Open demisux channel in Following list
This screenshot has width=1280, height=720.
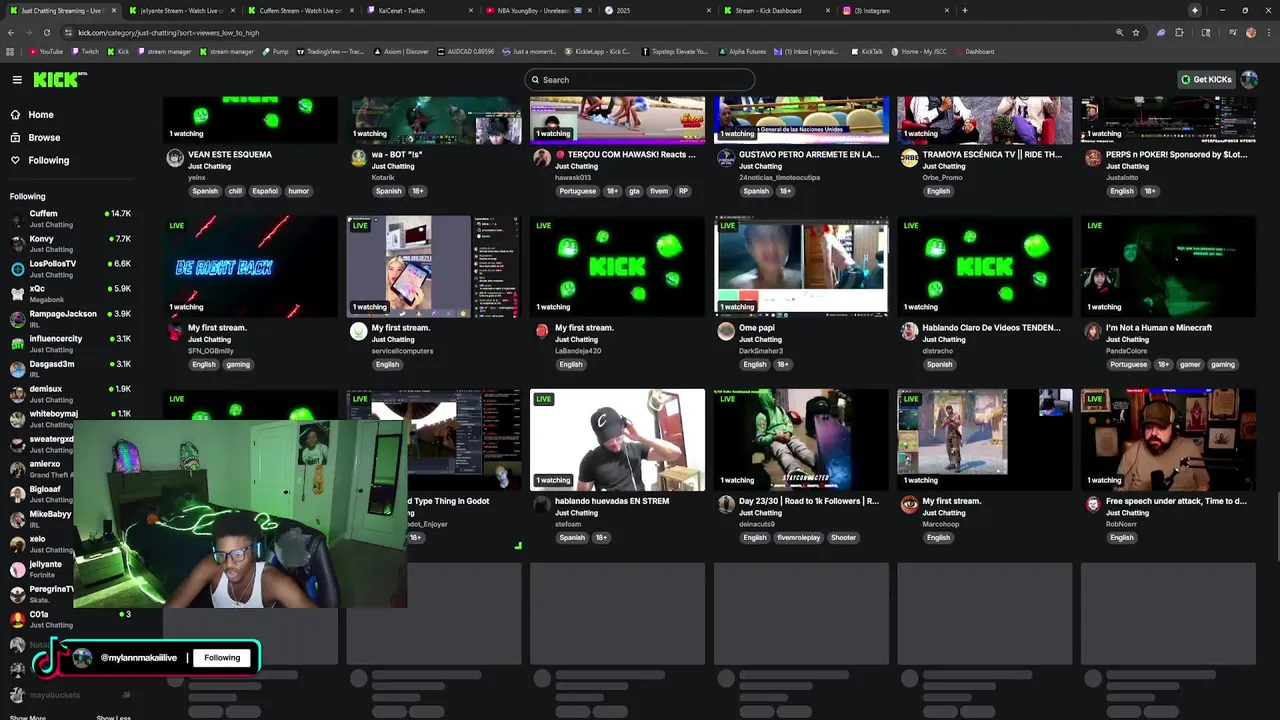click(70, 394)
